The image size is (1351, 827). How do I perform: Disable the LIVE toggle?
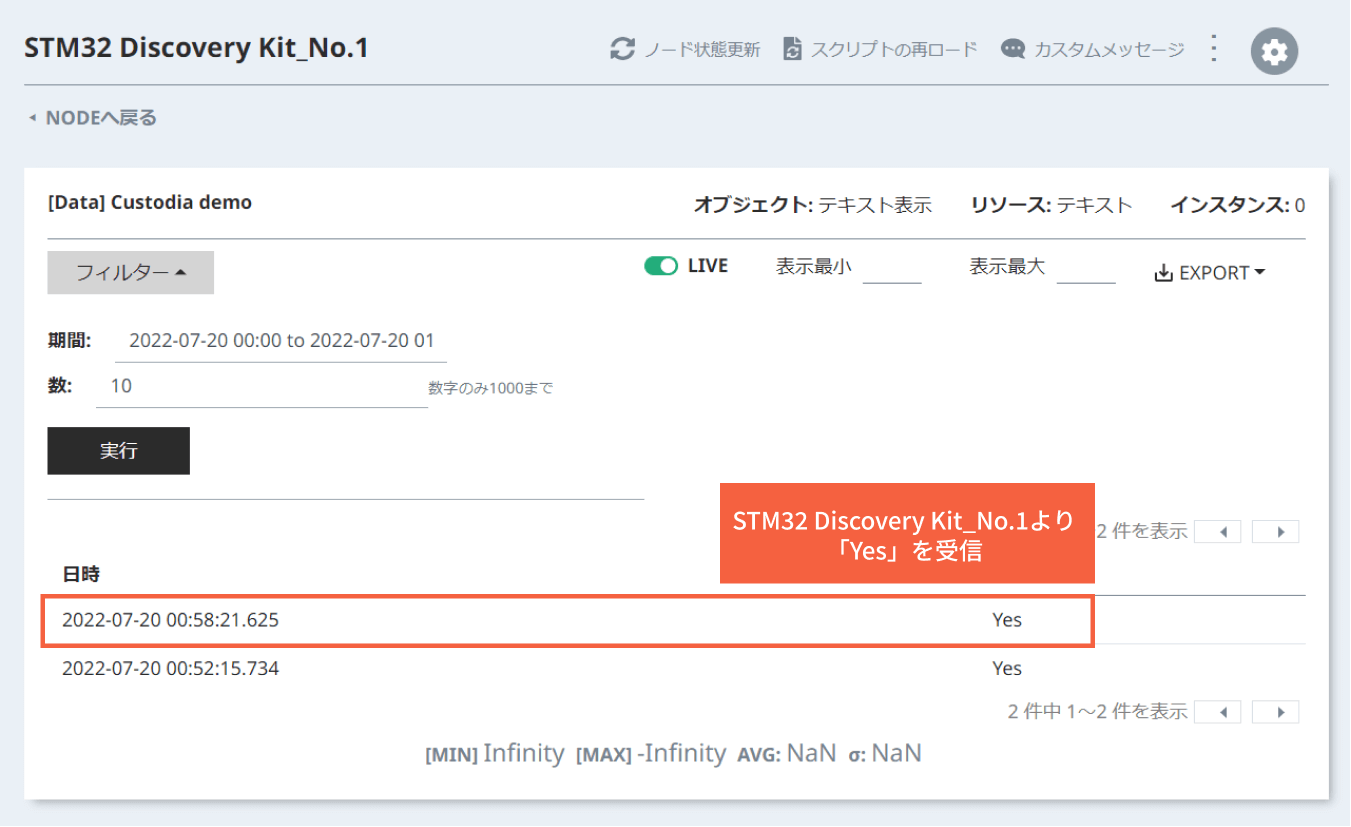(x=661, y=265)
